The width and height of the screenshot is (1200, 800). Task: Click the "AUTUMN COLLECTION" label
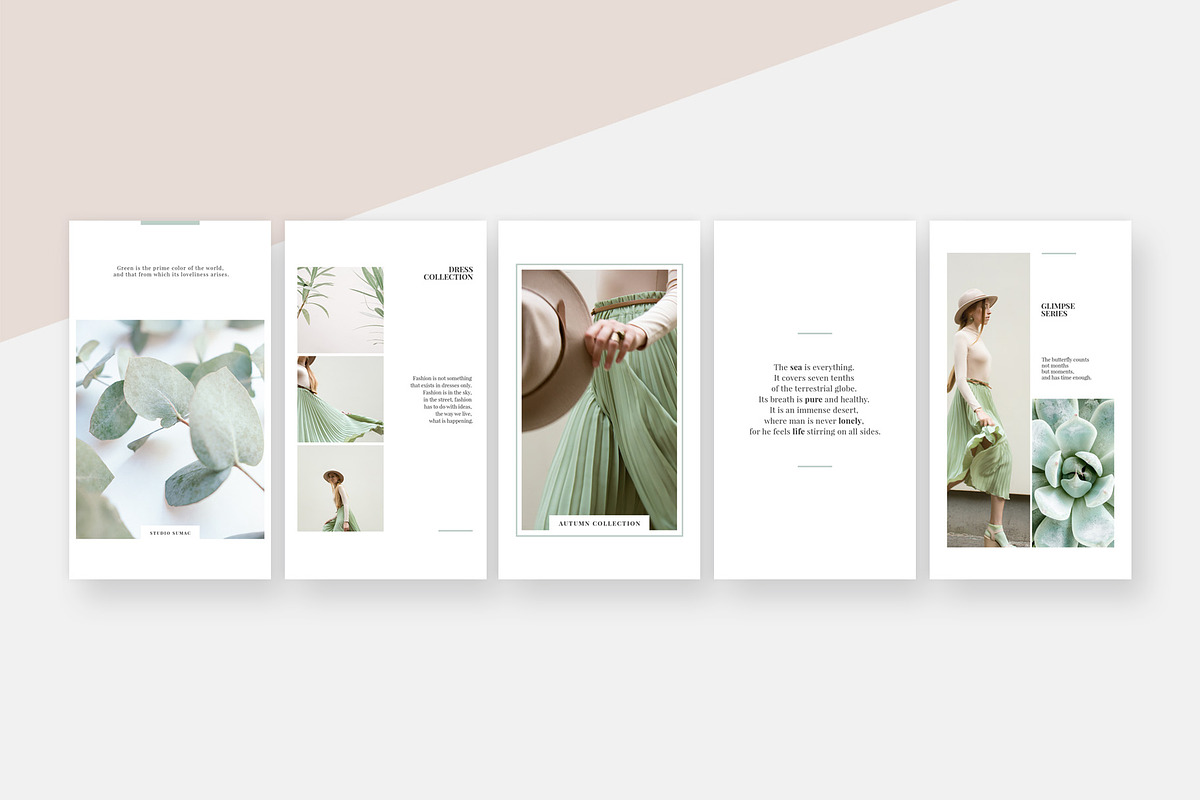click(599, 523)
